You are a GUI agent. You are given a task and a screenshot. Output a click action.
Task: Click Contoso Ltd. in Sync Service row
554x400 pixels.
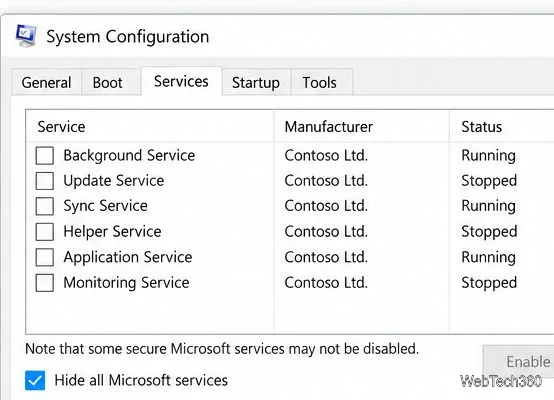pos(326,206)
